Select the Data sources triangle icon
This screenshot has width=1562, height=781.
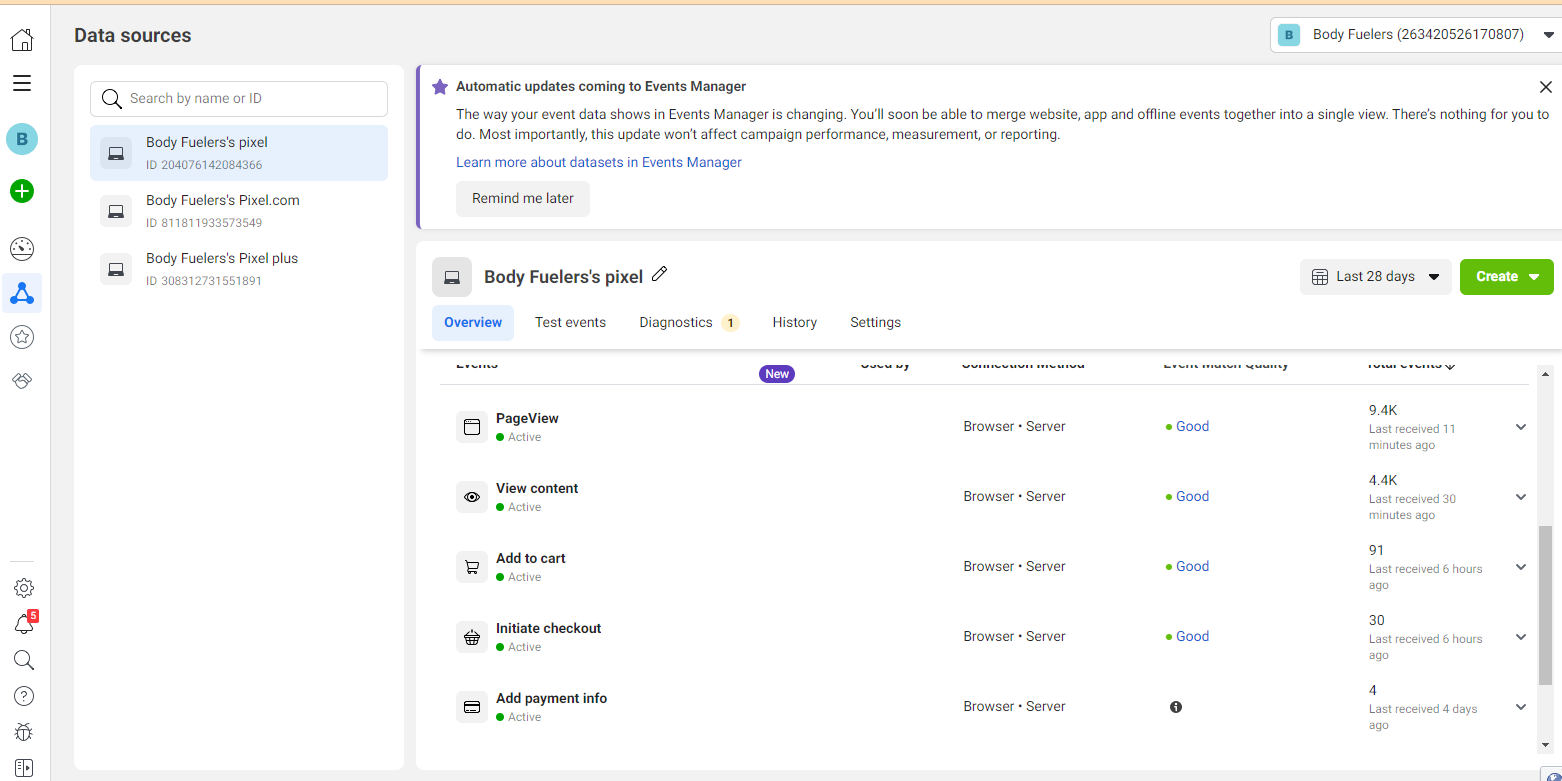click(x=22, y=293)
